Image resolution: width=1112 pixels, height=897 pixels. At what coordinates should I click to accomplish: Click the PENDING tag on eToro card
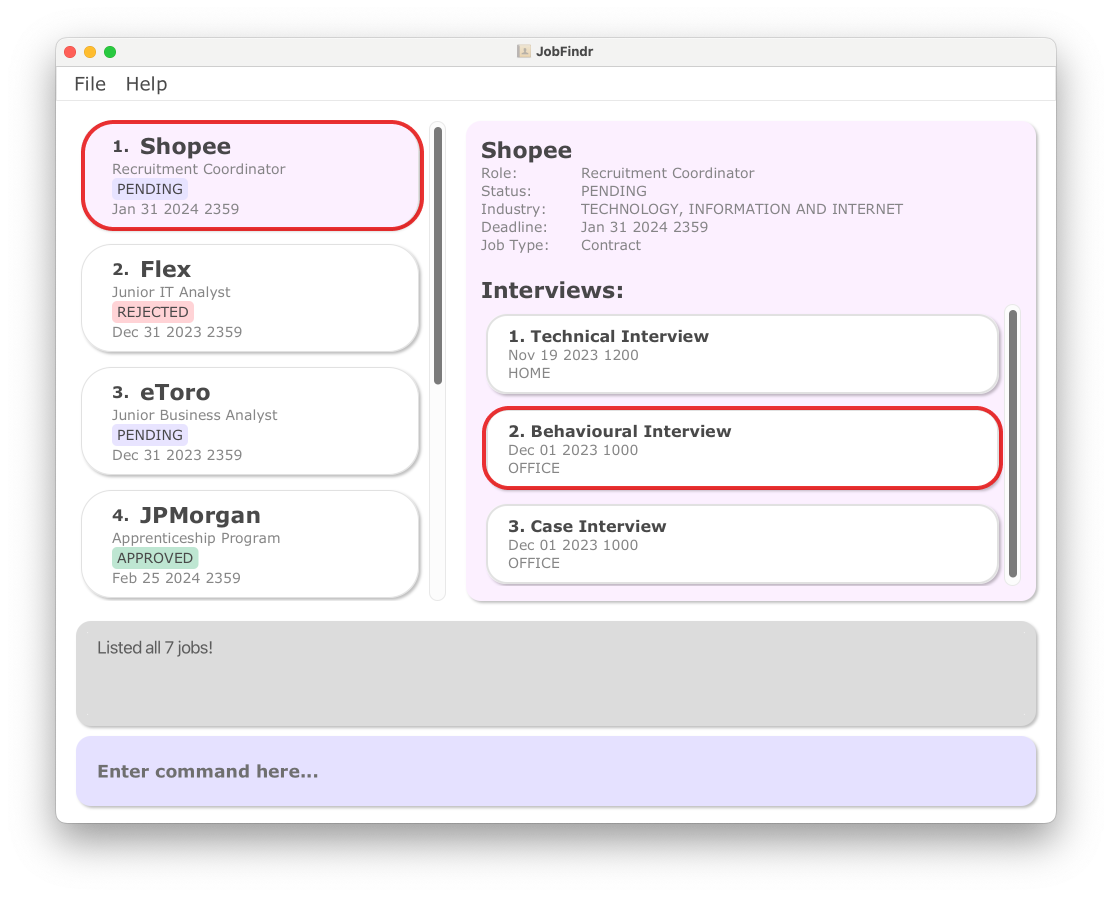(150, 435)
